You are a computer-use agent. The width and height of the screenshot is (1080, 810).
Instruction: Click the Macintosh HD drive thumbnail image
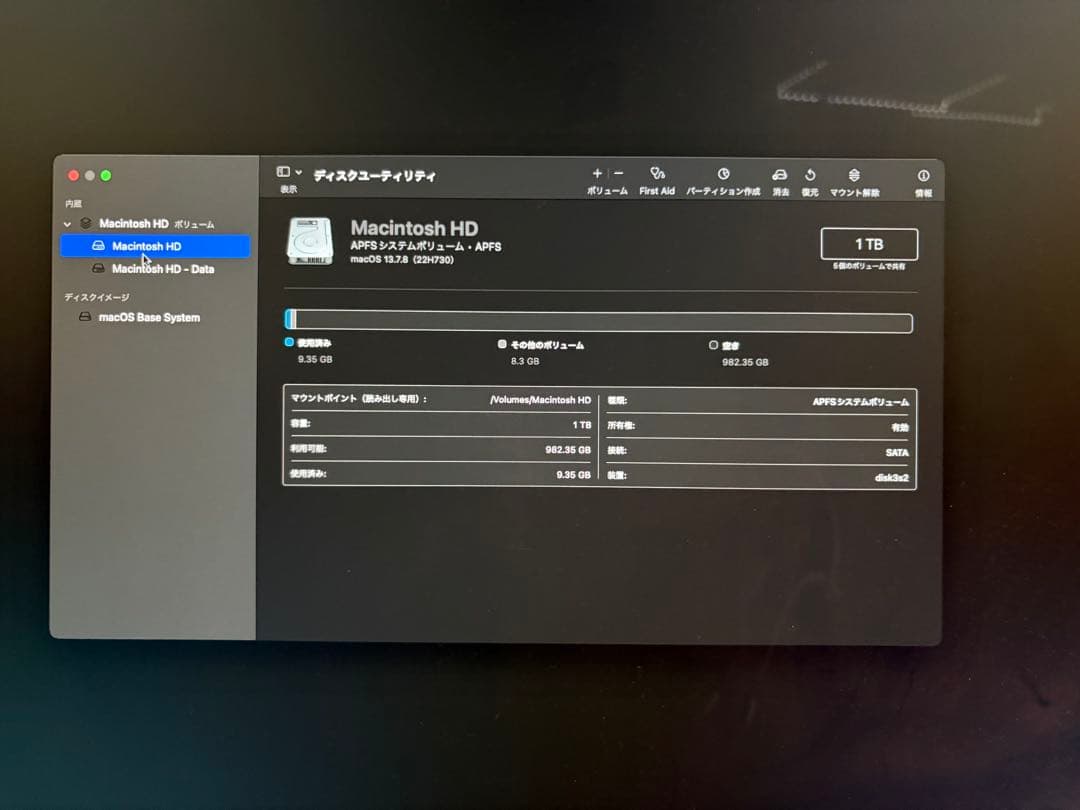click(x=311, y=240)
